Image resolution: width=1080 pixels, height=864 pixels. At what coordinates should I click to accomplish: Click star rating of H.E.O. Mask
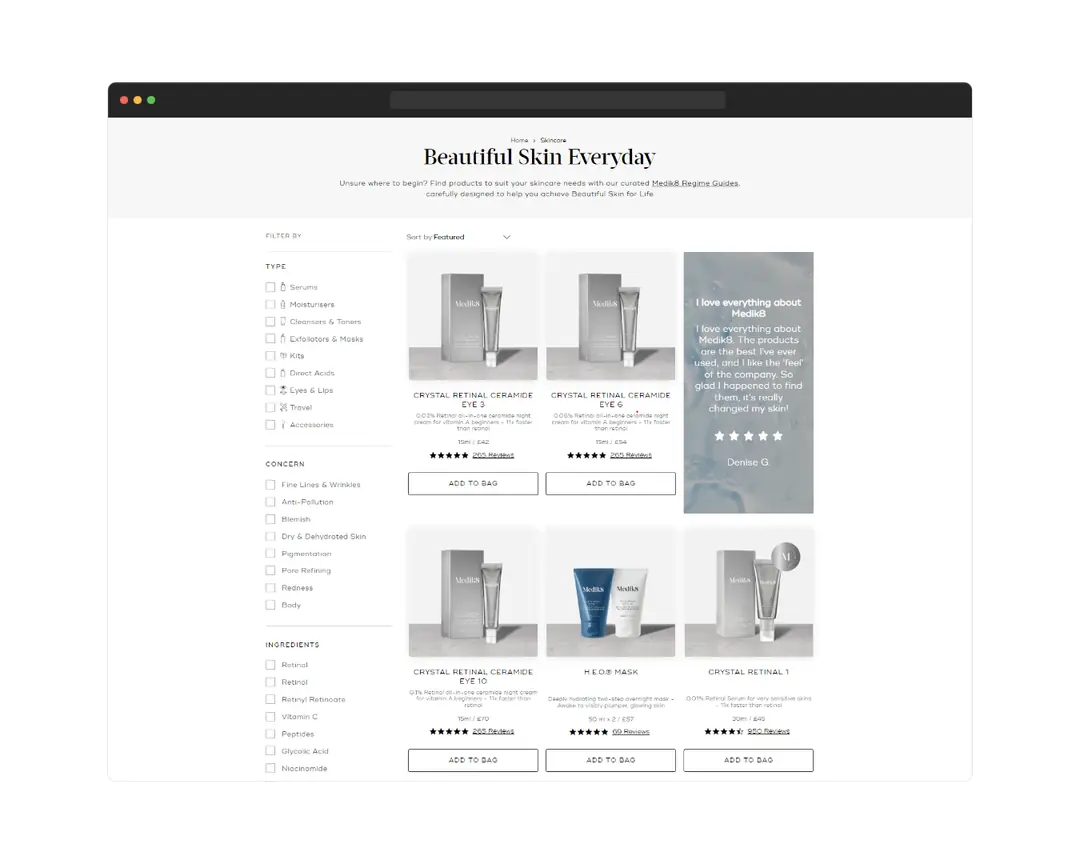point(588,732)
